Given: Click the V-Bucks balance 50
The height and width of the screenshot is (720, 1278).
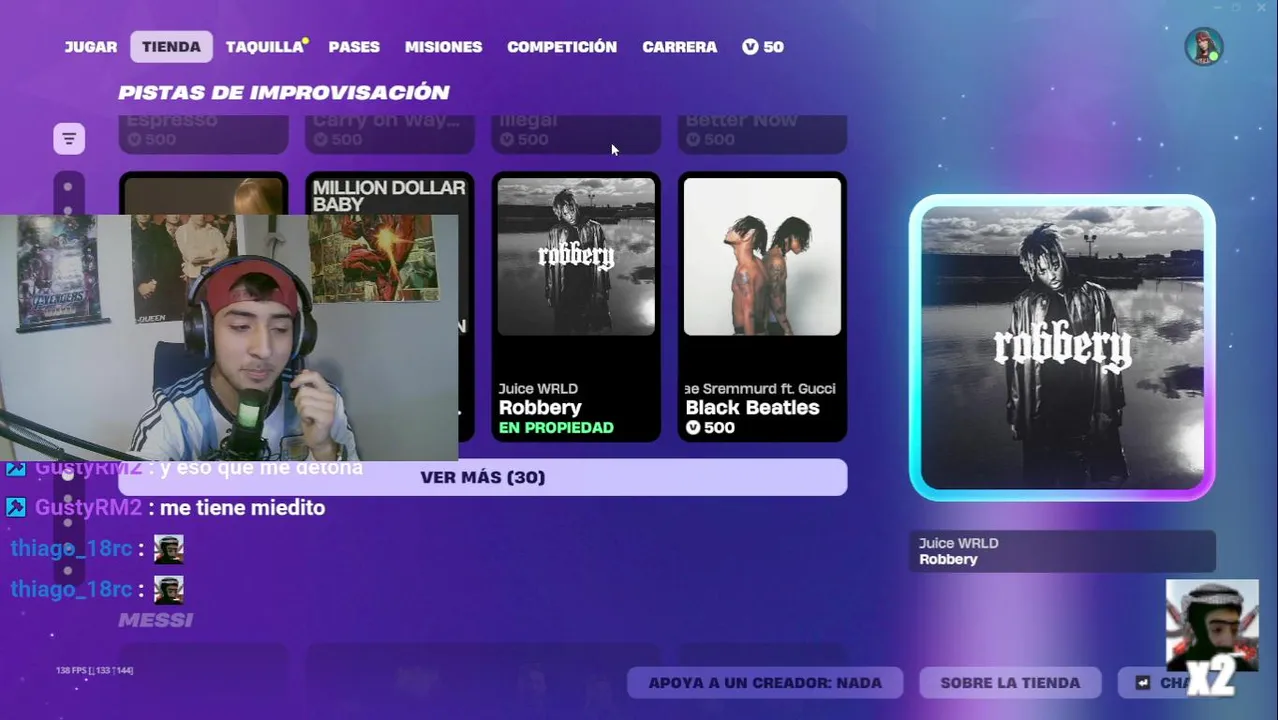Looking at the screenshot, I should (763, 47).
